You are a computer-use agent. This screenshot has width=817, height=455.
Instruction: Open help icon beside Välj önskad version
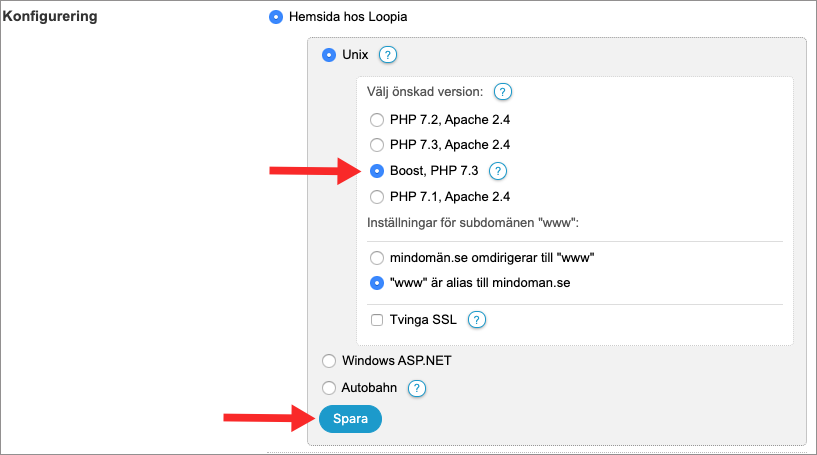point(503,92)
